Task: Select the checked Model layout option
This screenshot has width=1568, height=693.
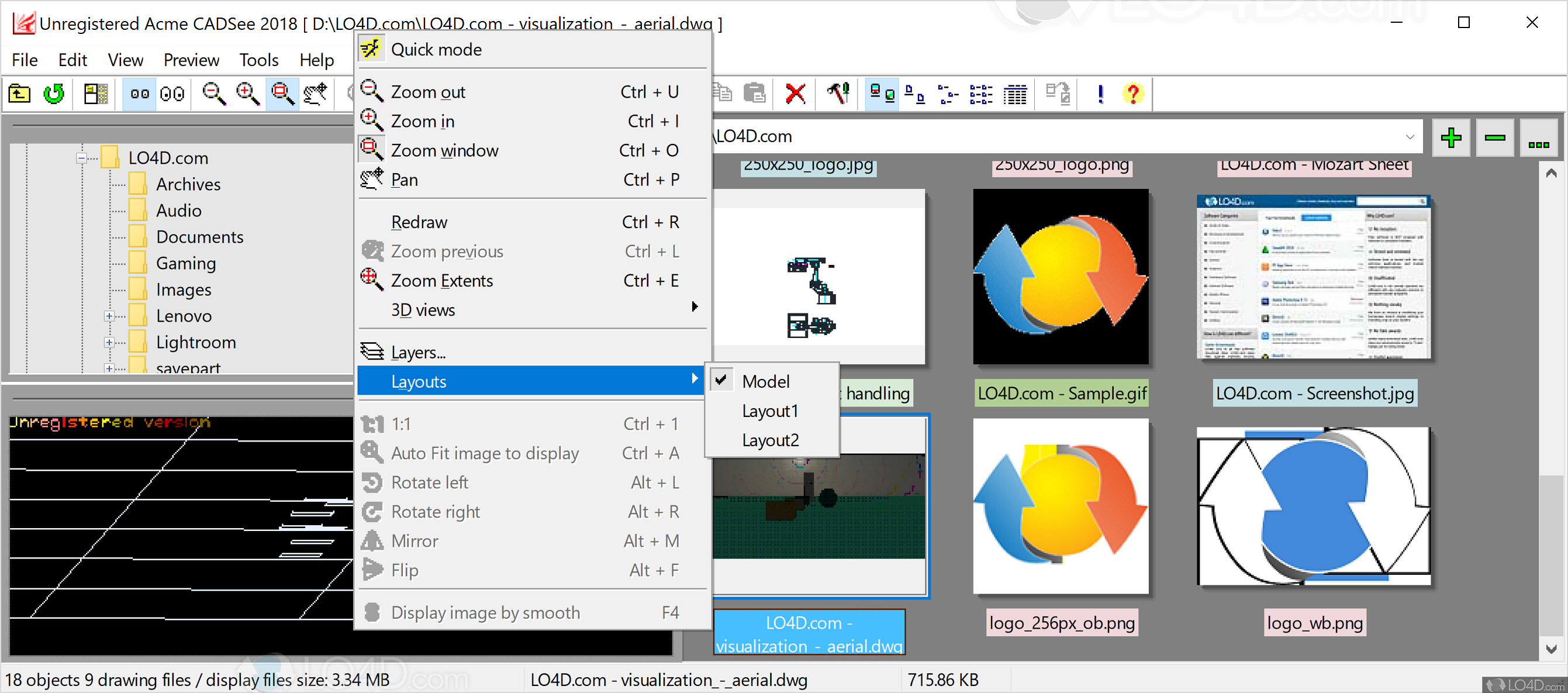Action: pyautogui.click(x=765, y=381)
